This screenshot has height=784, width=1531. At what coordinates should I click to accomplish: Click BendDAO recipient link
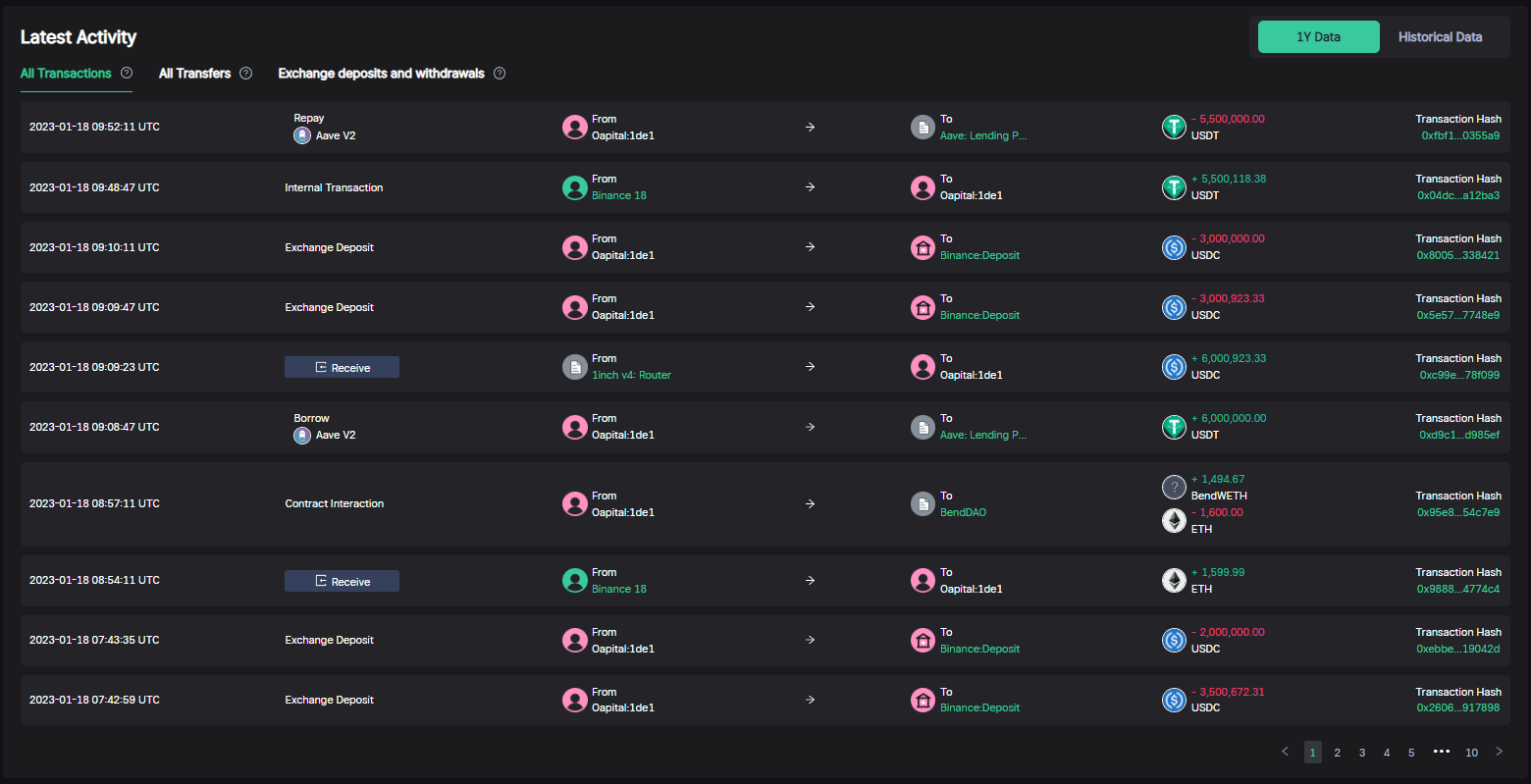(x=963, y=512)
